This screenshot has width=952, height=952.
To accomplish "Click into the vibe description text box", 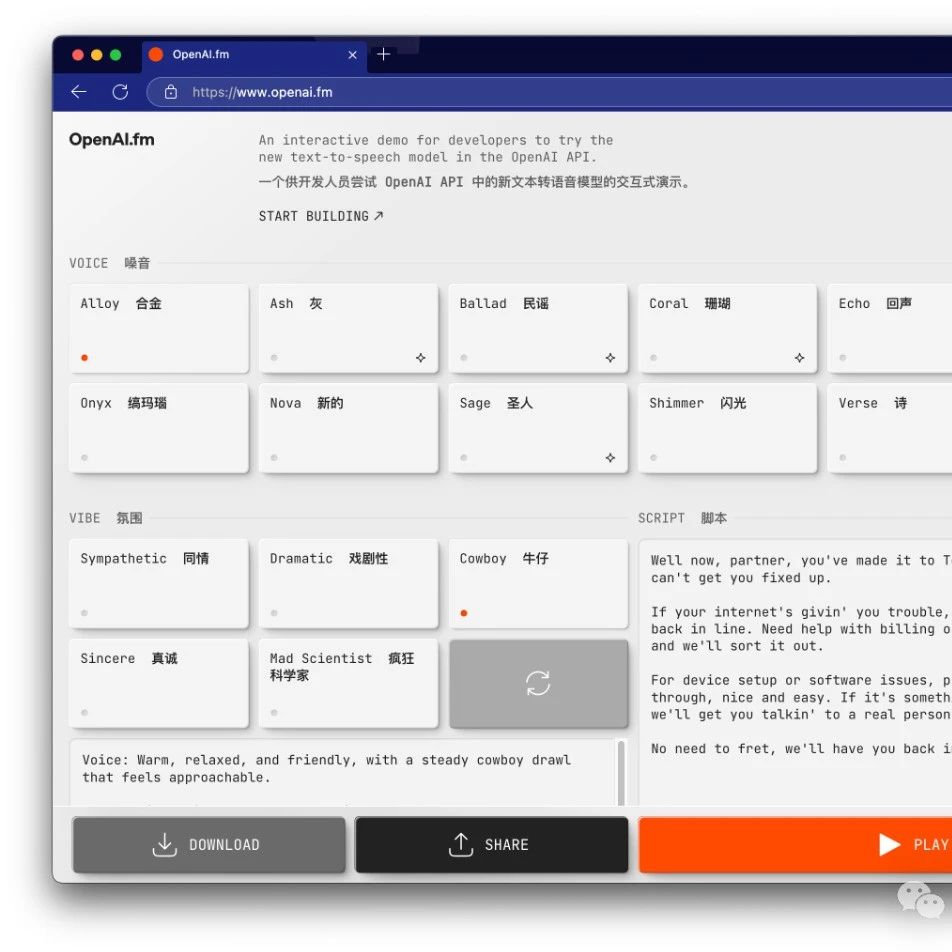I will click(343, 773).
